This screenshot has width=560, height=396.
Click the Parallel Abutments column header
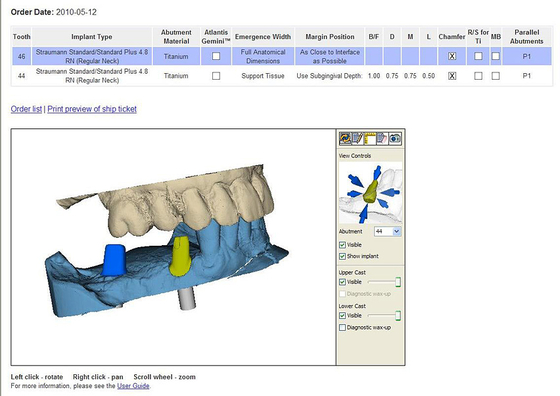(x=526, y=37)
